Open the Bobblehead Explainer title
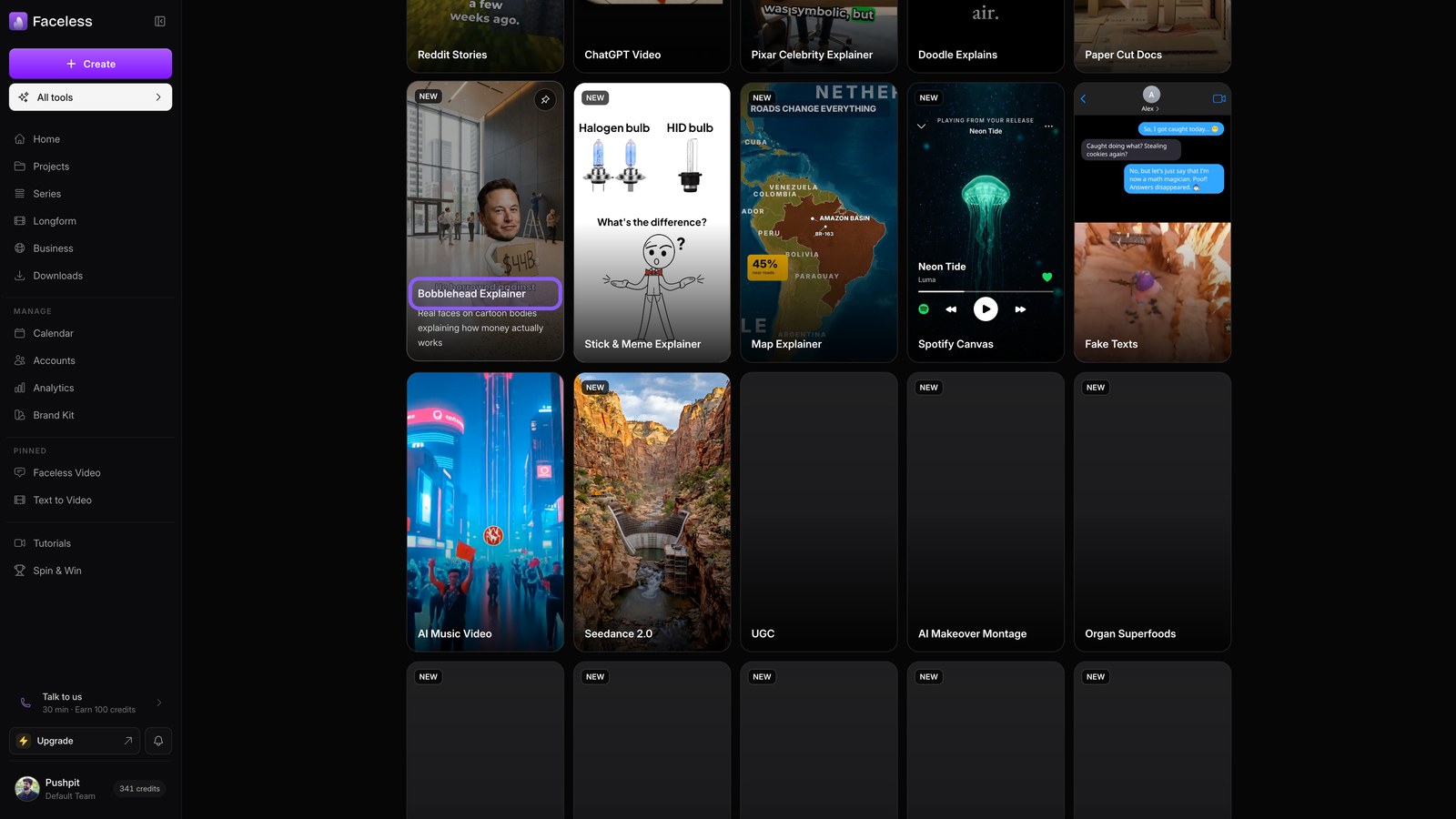The image size is (1456, 819). pos(471,294)
